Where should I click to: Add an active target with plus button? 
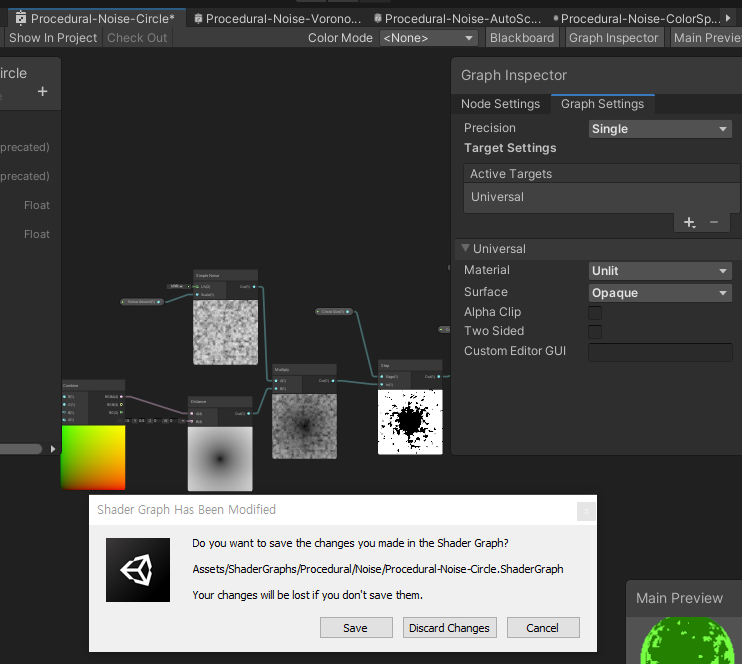coord(689,222)
